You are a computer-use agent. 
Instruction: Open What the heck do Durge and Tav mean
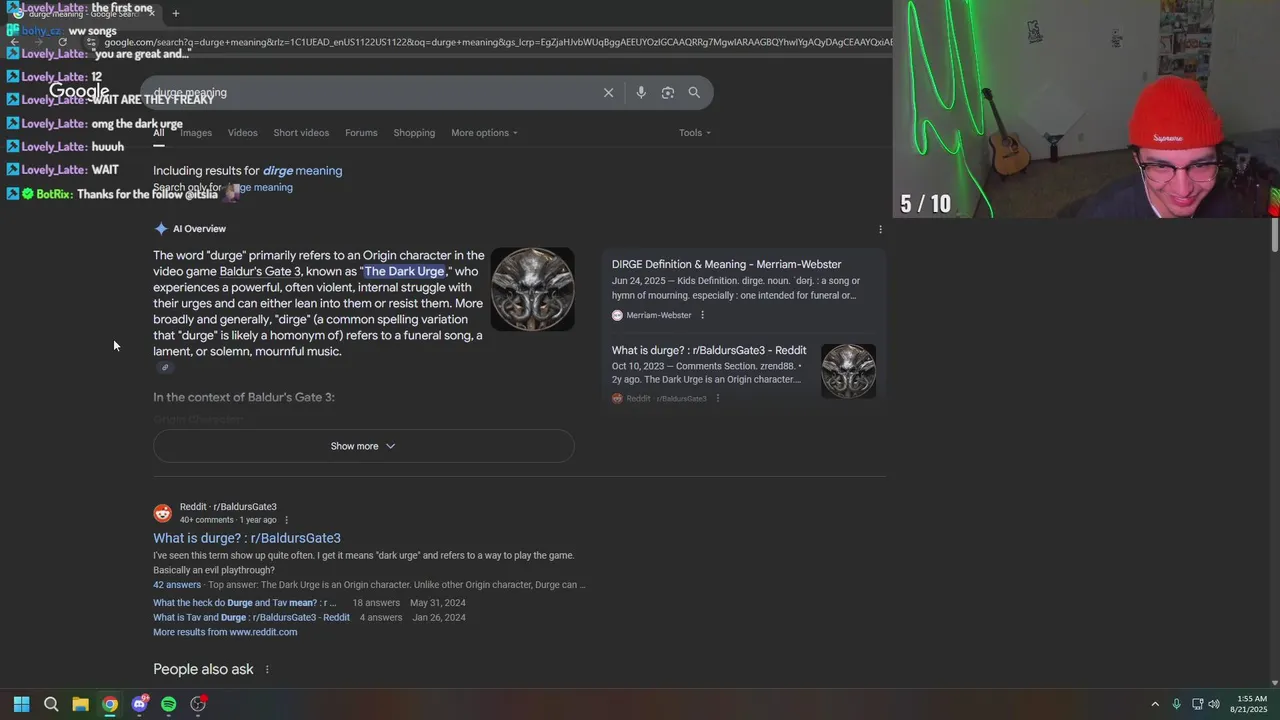(x=244, y=603)
